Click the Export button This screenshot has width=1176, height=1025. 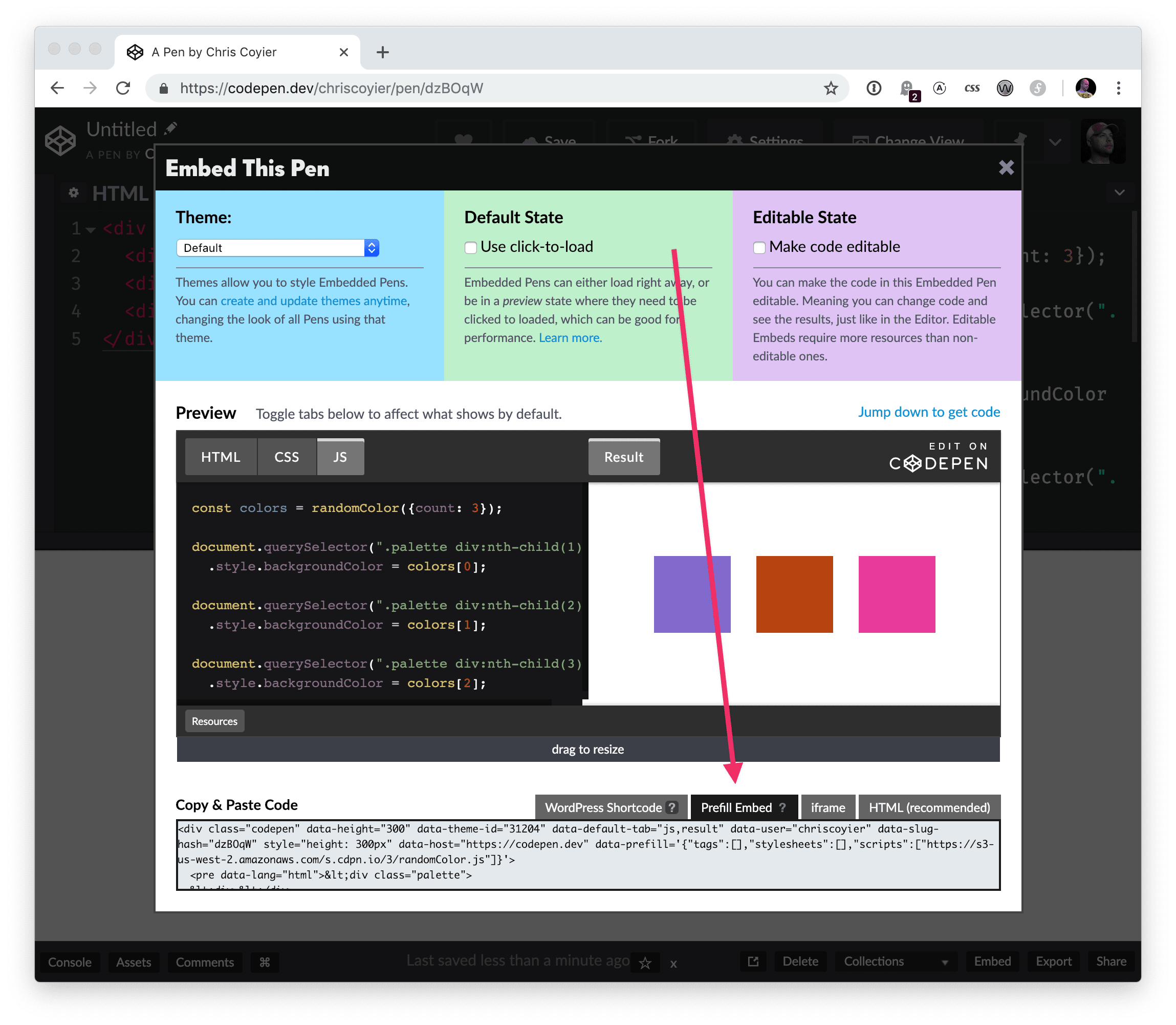pyautogui.click(x=1054, y=962)
